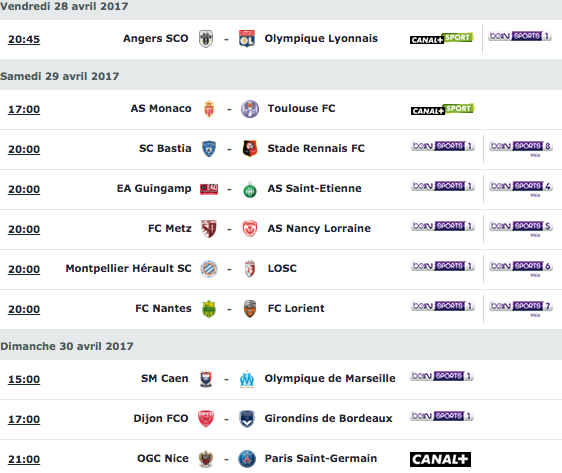
Task: Click the FC Lorient team name
Action: 296,308
